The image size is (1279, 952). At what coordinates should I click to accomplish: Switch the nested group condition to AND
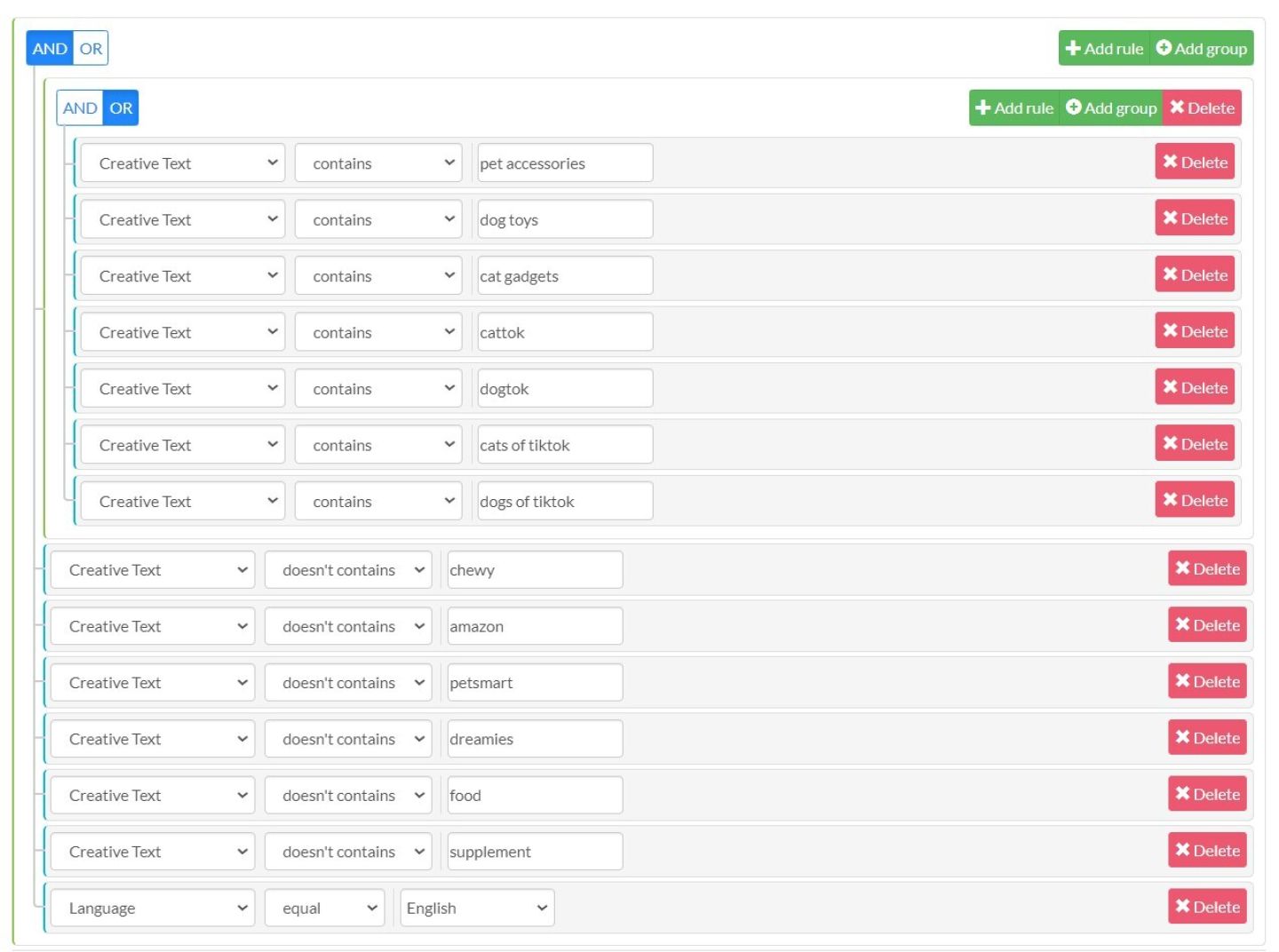[80, 108]
